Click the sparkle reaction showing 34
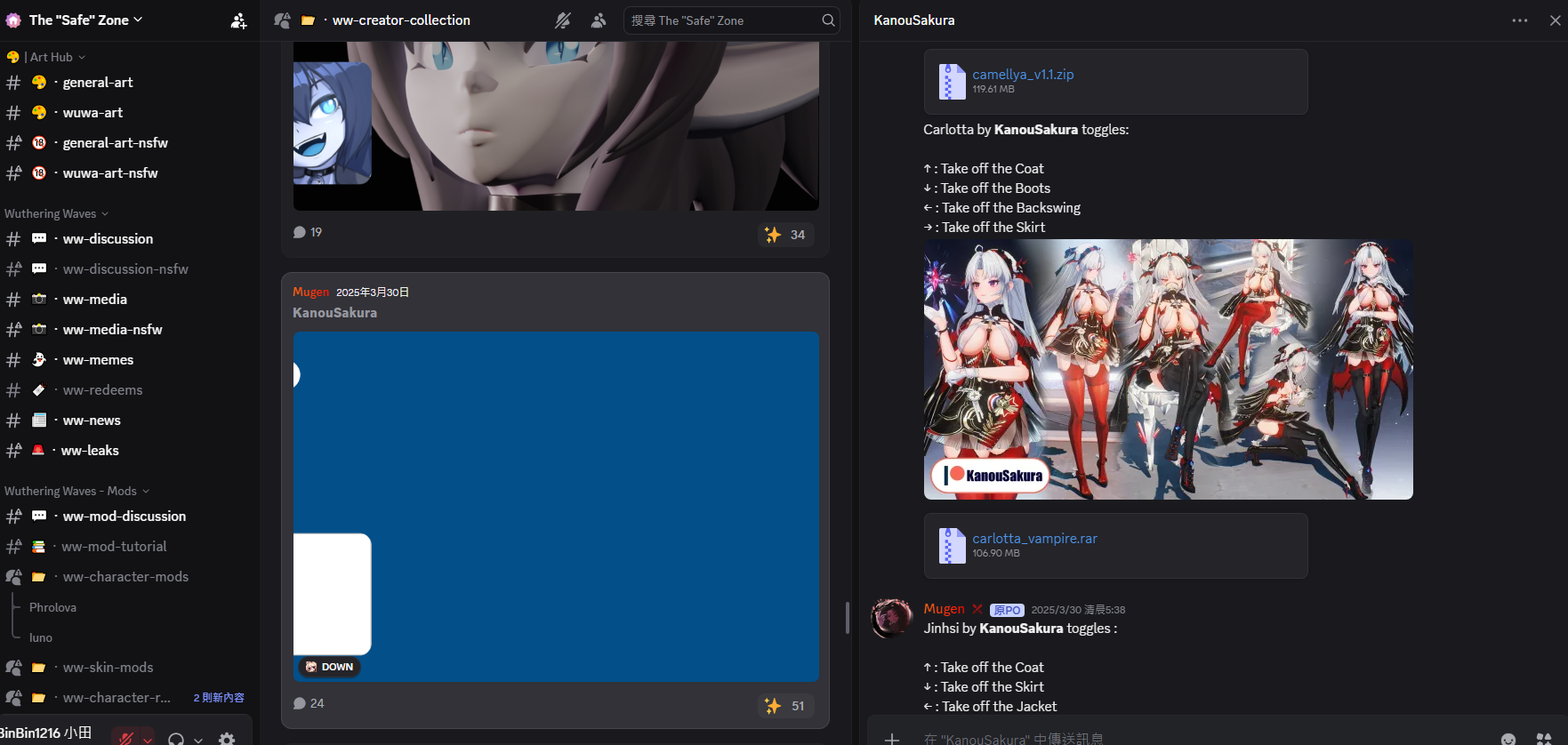 784,235
